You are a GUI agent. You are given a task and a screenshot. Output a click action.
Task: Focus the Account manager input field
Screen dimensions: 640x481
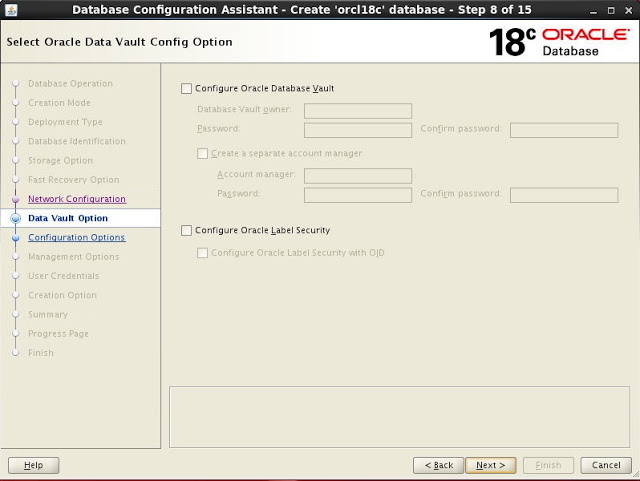[358, 176]
